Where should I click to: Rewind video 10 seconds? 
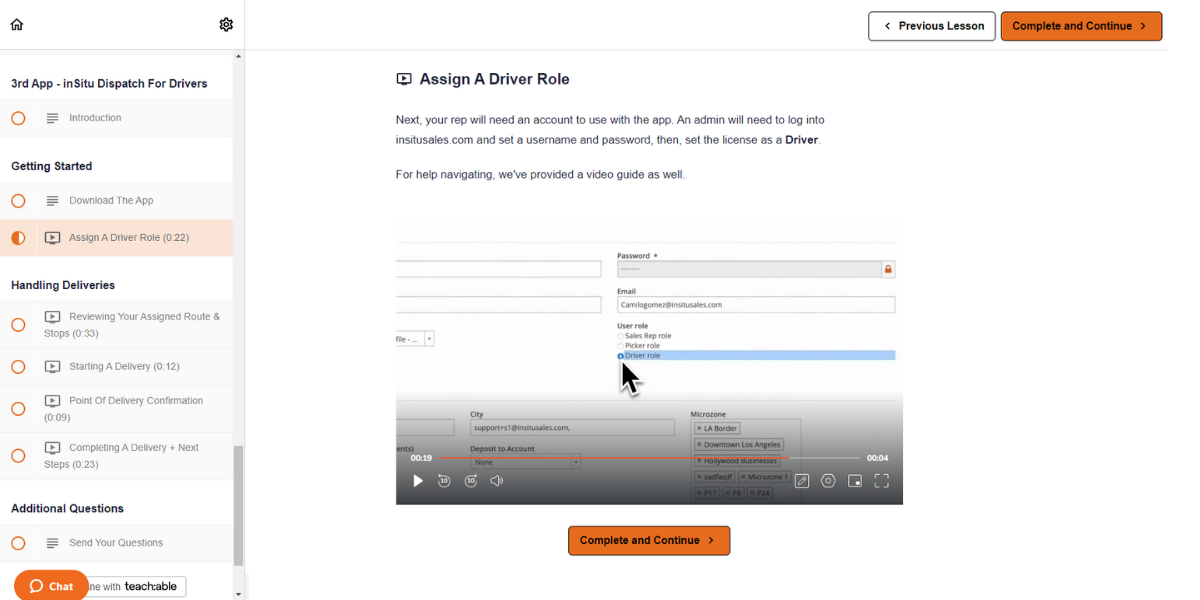tap(444, 481)
